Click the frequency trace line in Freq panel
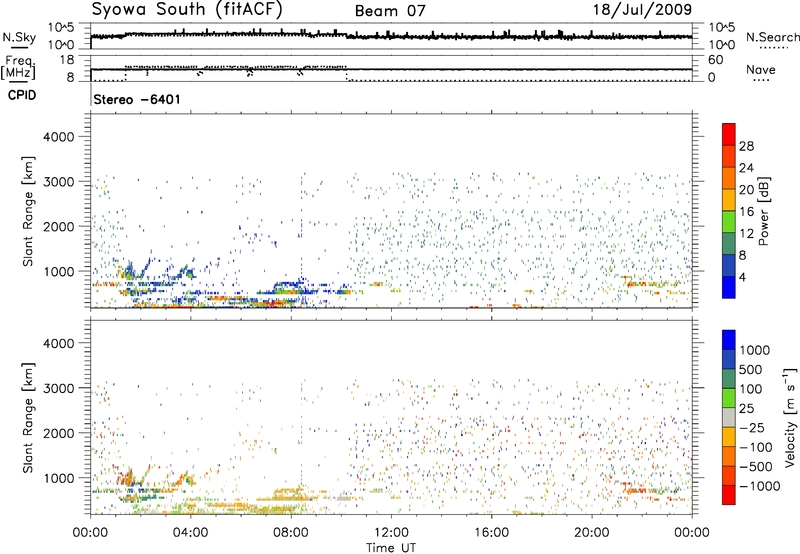 coord(391,69)
